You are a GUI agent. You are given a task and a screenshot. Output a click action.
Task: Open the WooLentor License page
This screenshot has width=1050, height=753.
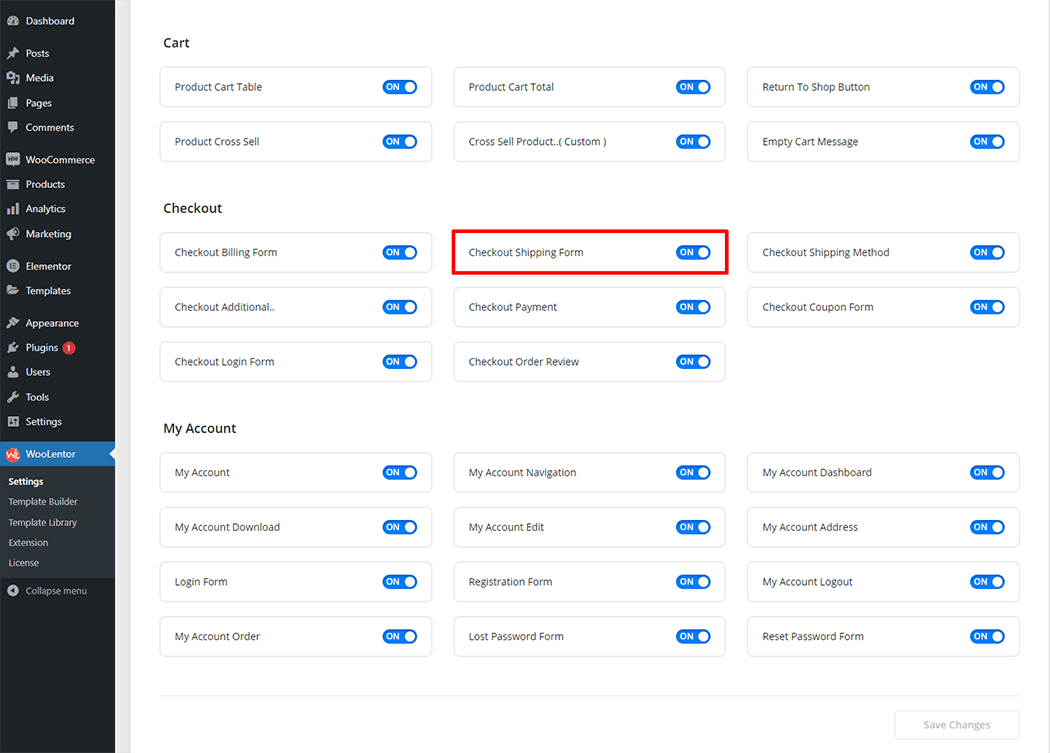[x=24, y=563]
